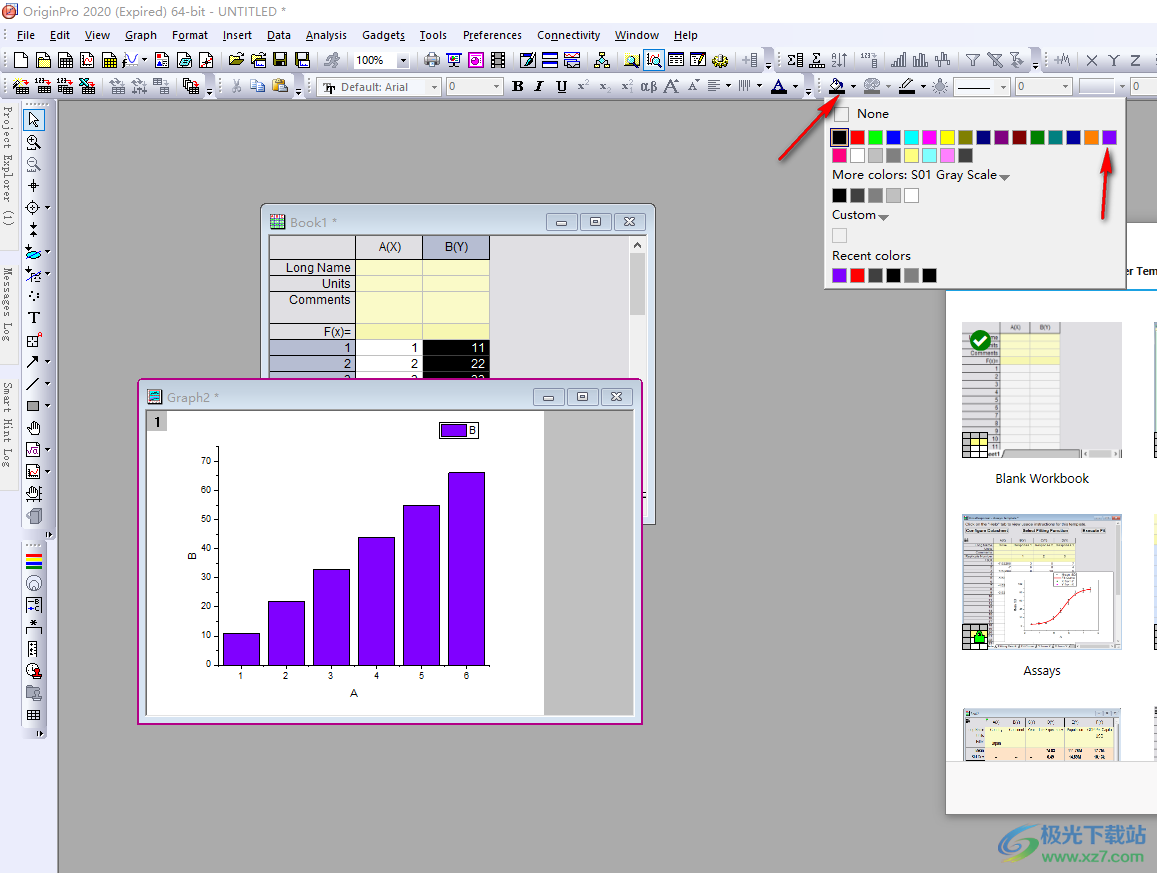Click the New Matrix icon

pyautogui.click(x=109, y=61)
